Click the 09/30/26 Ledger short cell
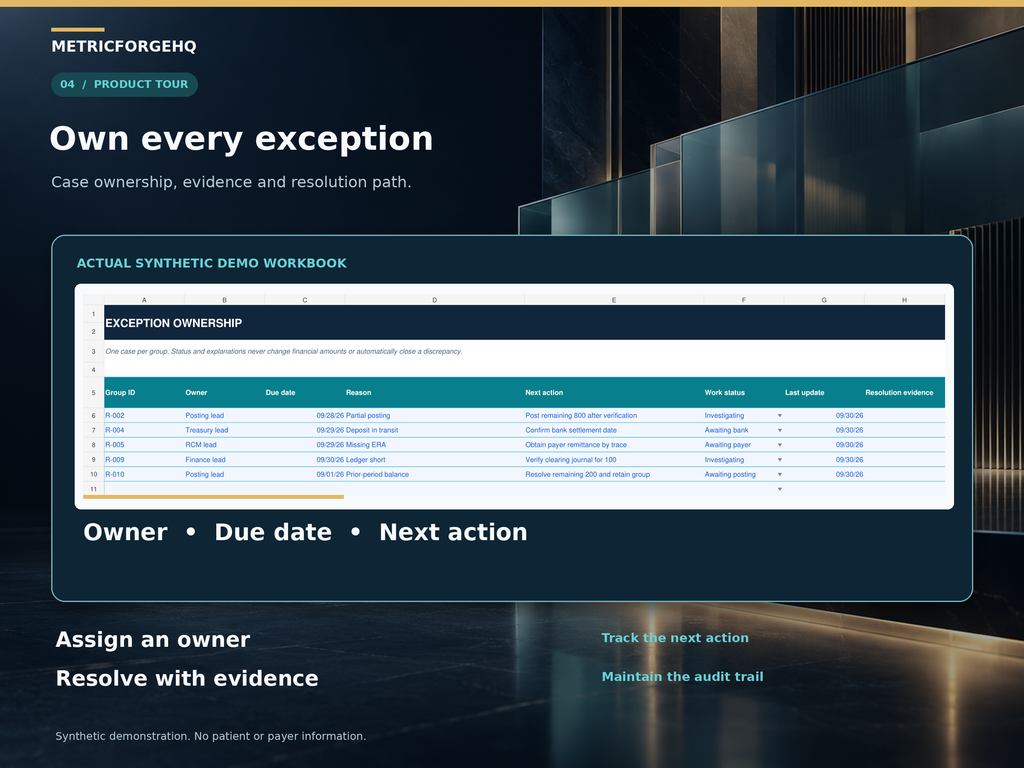The image size is (1024, 768). tap(351, 460)
